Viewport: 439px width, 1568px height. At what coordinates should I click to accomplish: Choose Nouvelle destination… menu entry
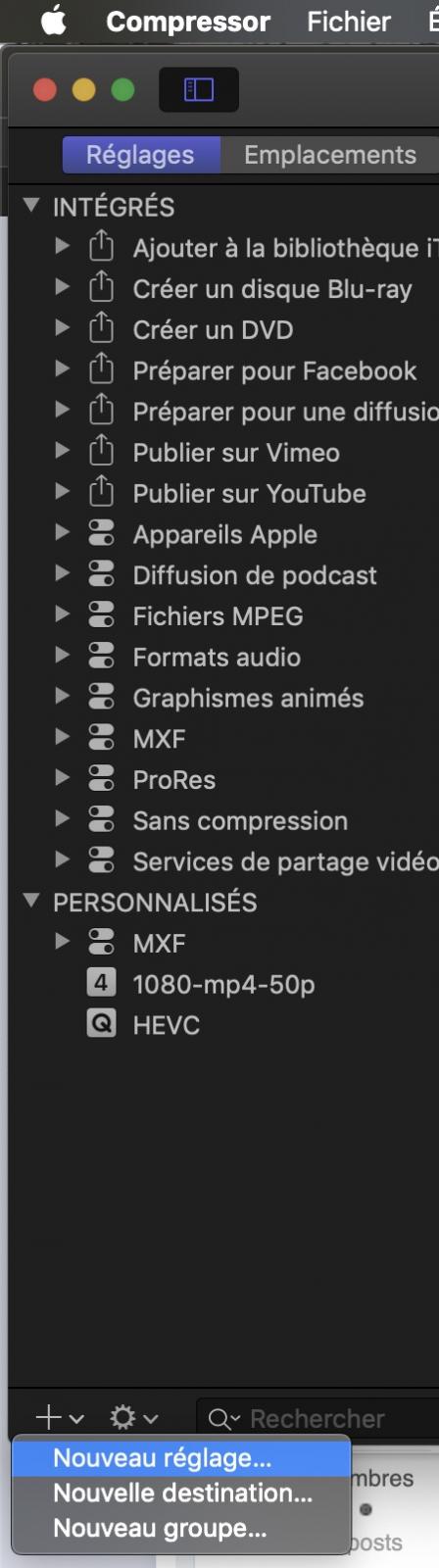pyautogui.click(x=181, y=1494)
